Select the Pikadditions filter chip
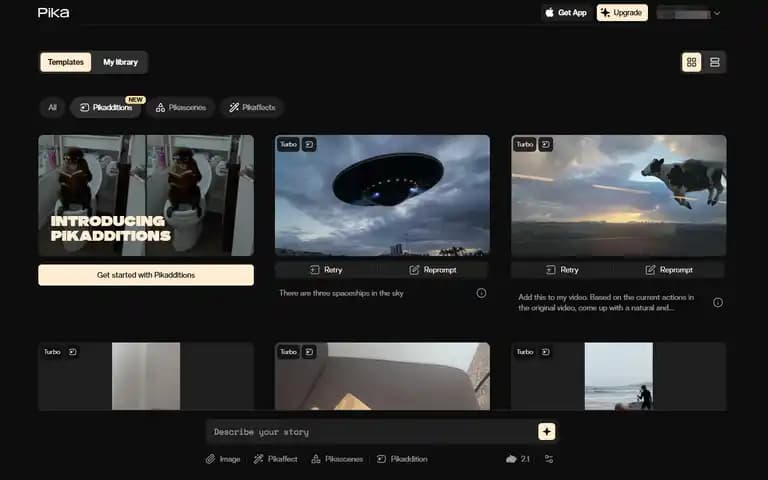 pyautogui.click(x=106, y=107)
